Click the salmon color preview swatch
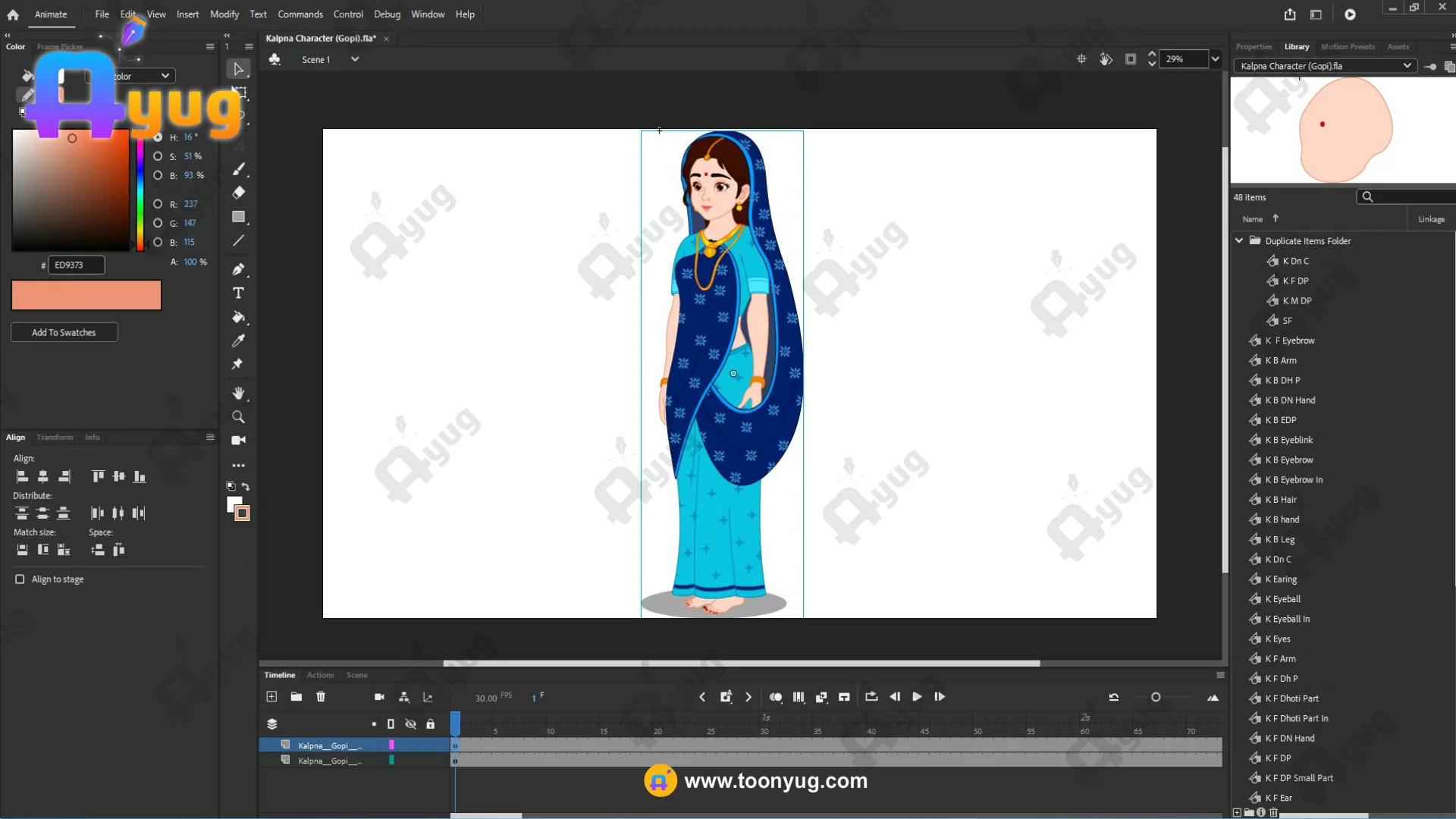The height and width of the screenshot is (819, 1456). (x=86, y=295)
